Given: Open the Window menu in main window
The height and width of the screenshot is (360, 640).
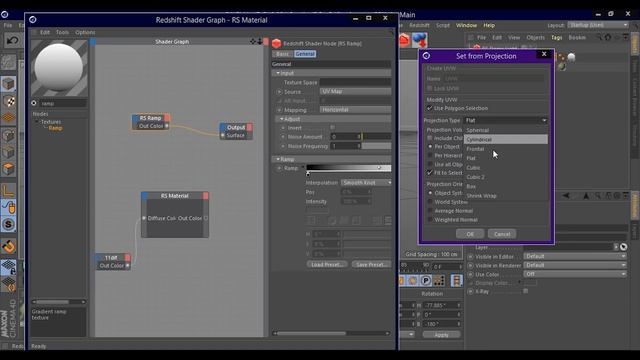Looking at the screenshot, I should coord(466,25).
